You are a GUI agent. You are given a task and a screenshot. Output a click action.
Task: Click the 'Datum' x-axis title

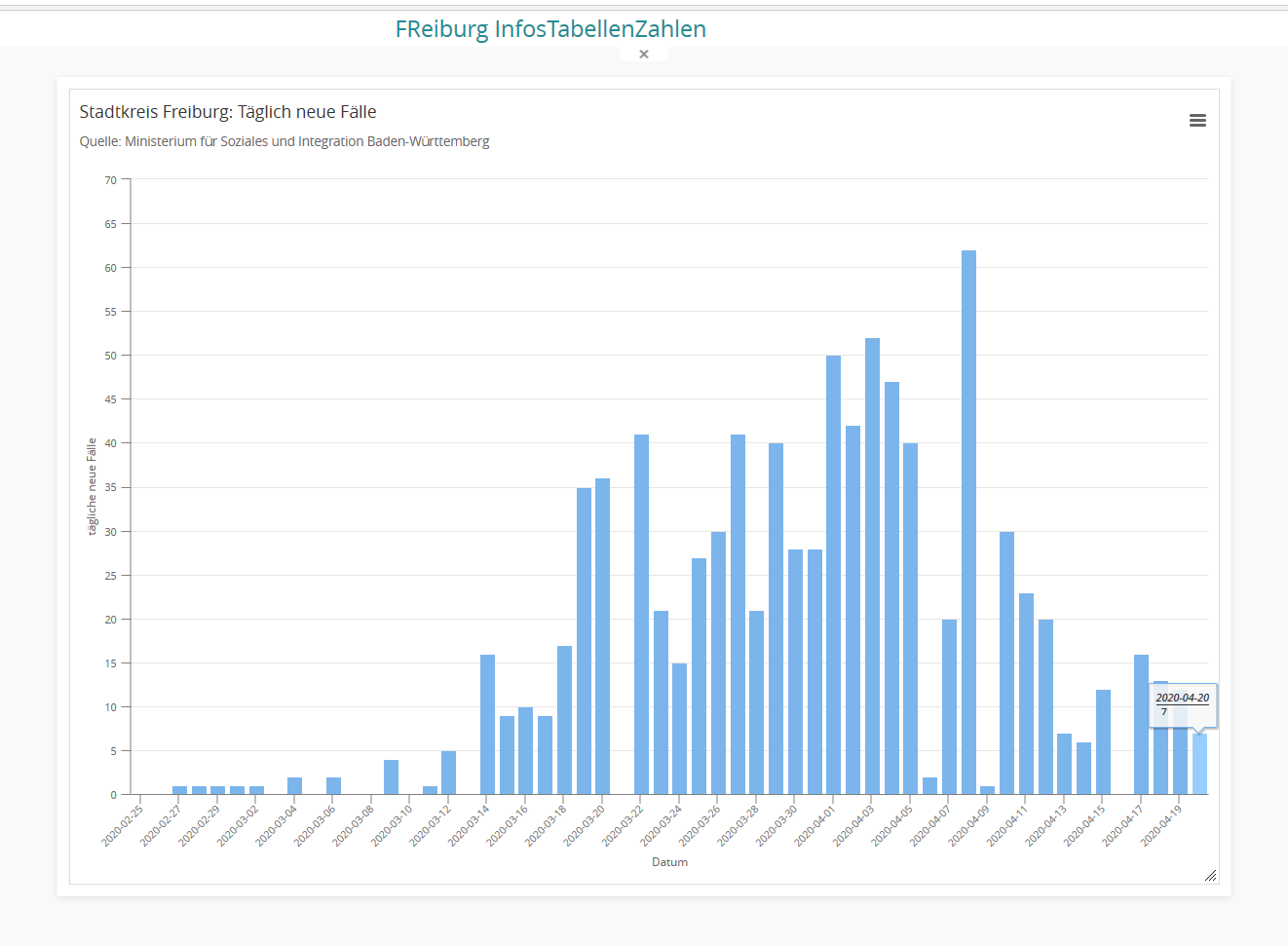[x=669, y=862]
